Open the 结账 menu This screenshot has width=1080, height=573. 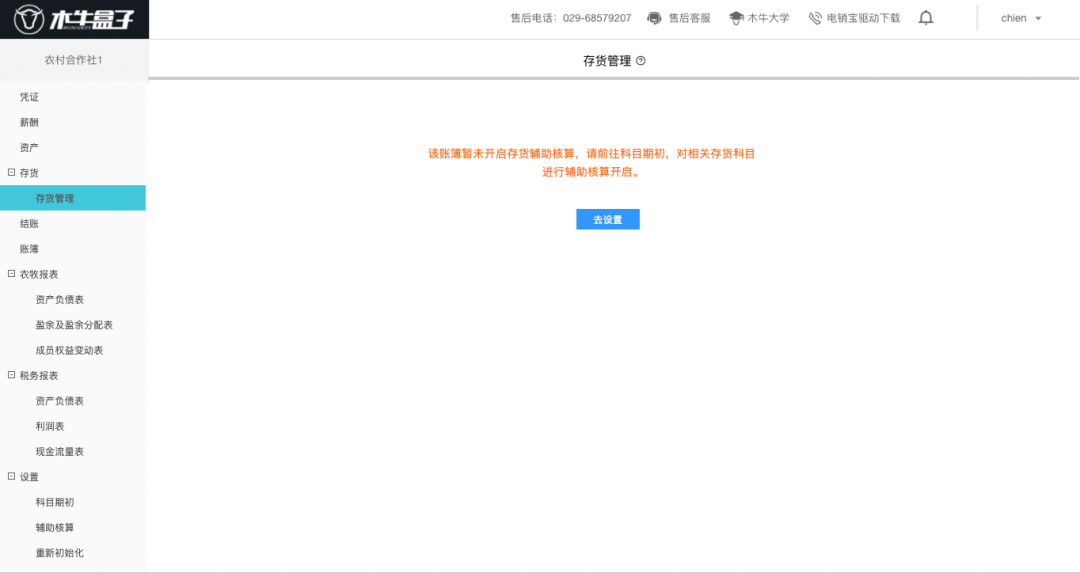(29, 224)
